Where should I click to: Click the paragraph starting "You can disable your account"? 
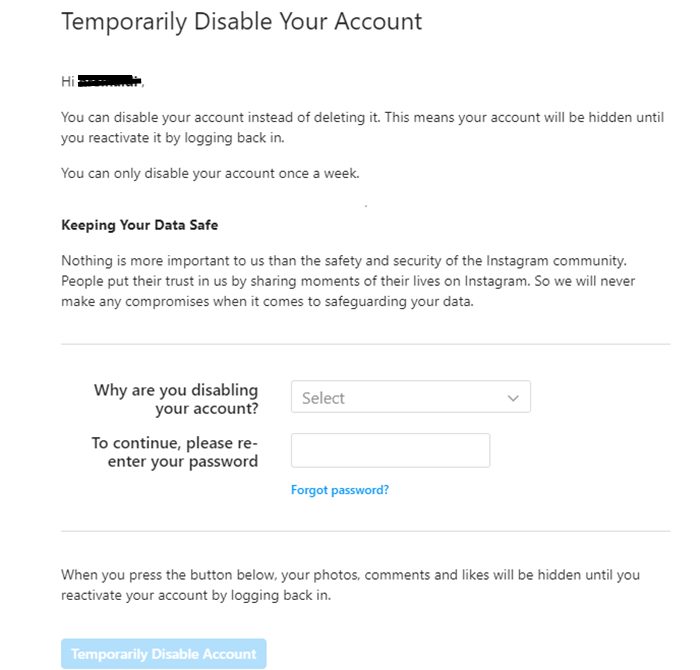(x=362, y=127)
